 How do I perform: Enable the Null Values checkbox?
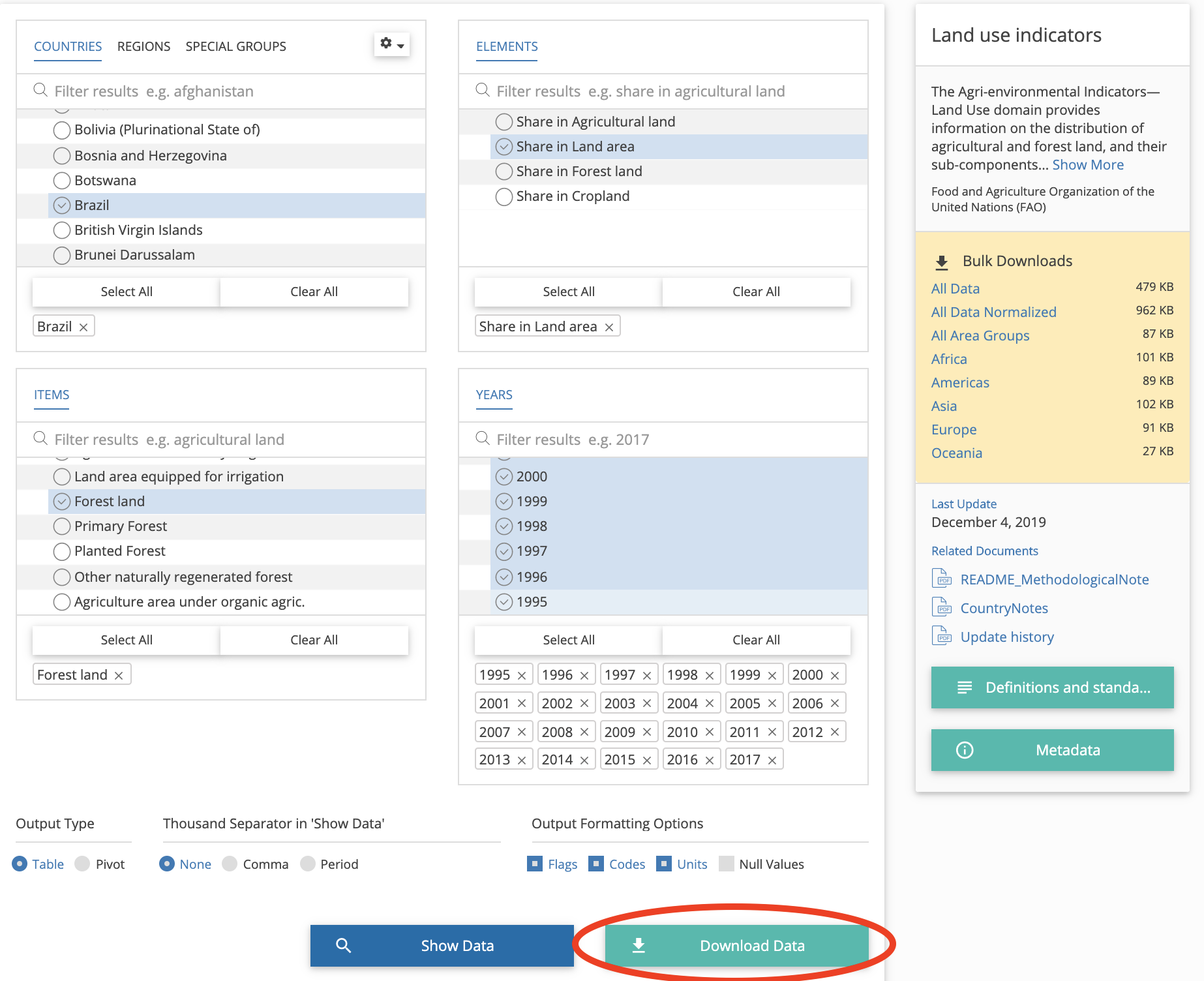(x=726, y=864)
